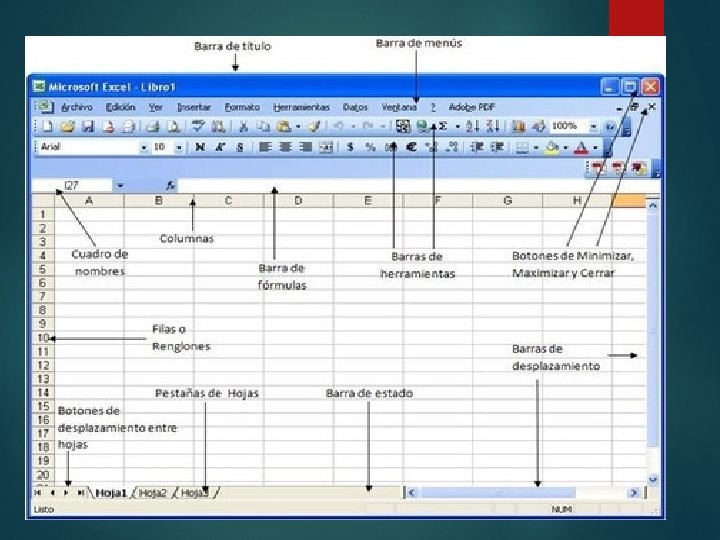Toggle underline formatting (S button)
720x540 pixels.
pyautogui.click(x=240, y=147)
